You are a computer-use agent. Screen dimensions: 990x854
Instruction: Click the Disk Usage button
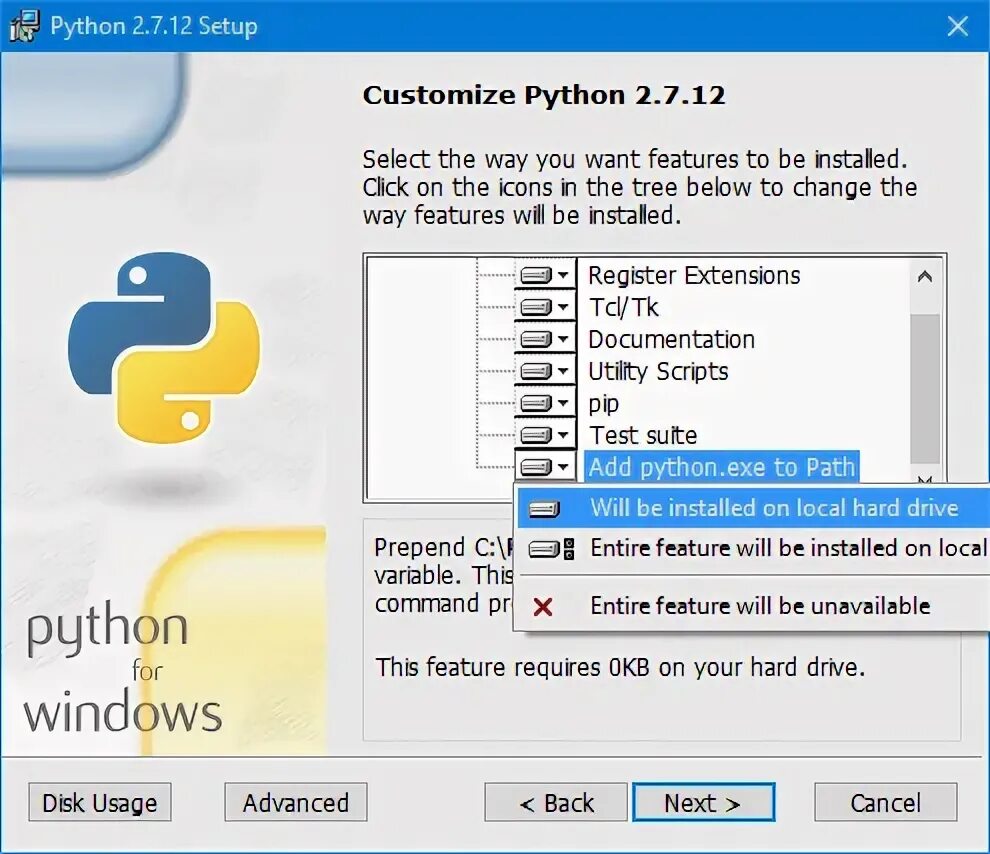click(100, 803)
